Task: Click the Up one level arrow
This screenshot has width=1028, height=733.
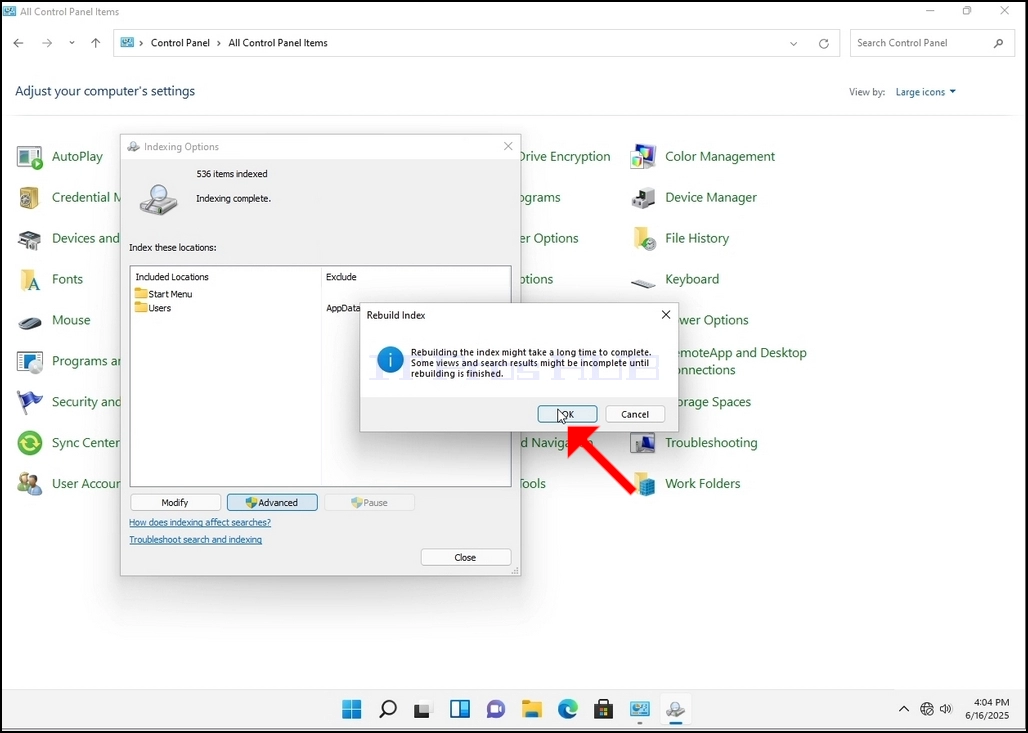Action: [x=96, y=43]
